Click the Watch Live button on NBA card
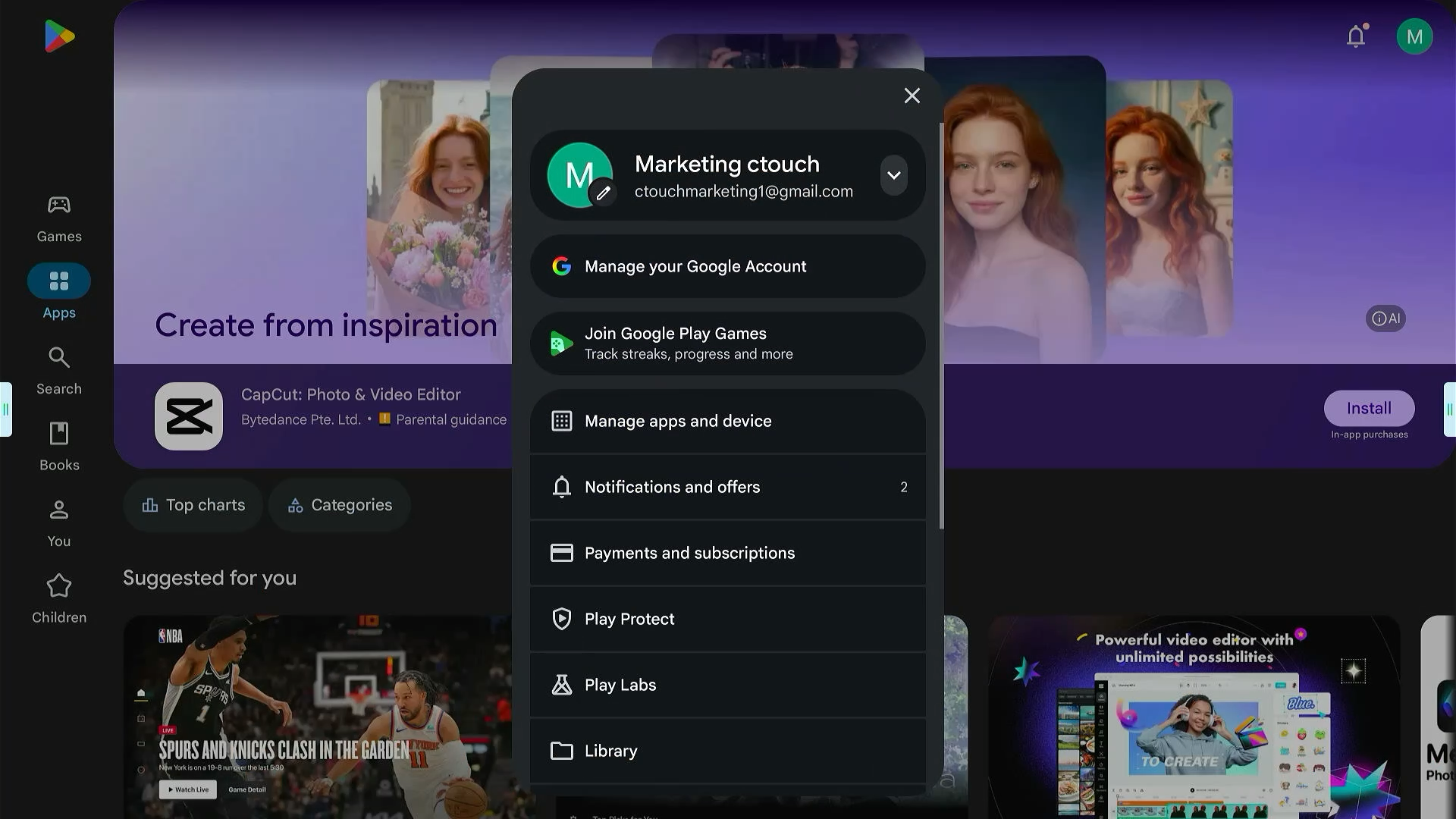1456x819 pixels. coord(188,789)
